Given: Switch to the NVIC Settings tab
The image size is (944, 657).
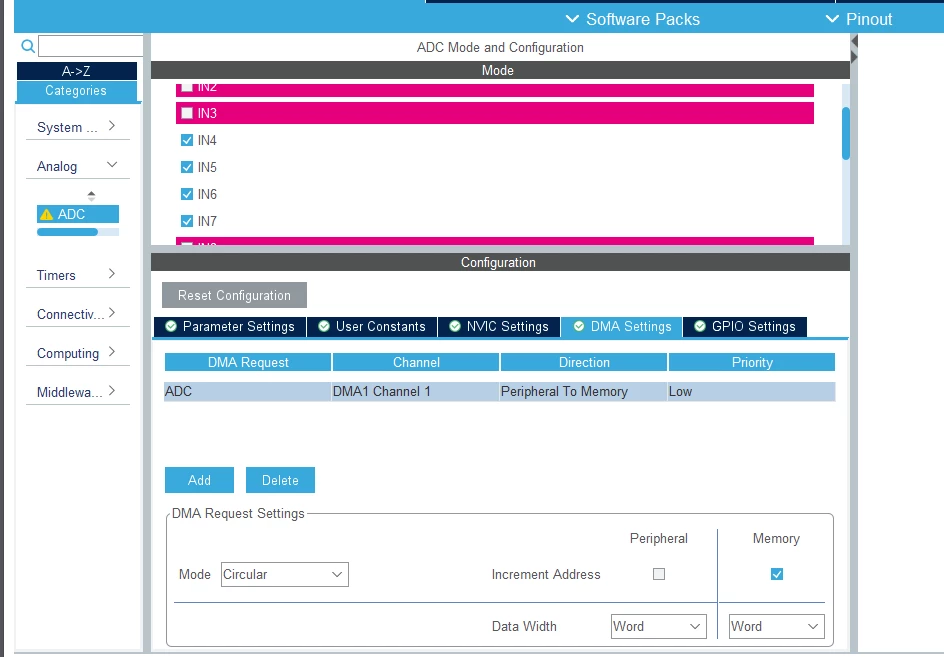Looking at the screenshot, I should (499, 326).
